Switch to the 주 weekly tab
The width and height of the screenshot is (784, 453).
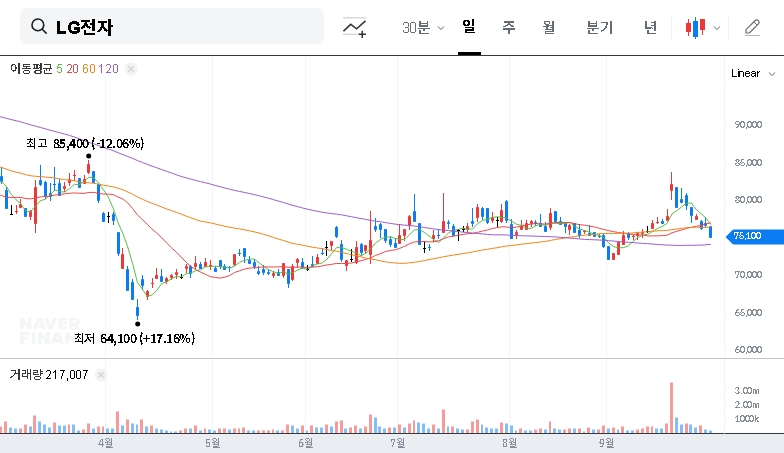[x=508, y=27]
